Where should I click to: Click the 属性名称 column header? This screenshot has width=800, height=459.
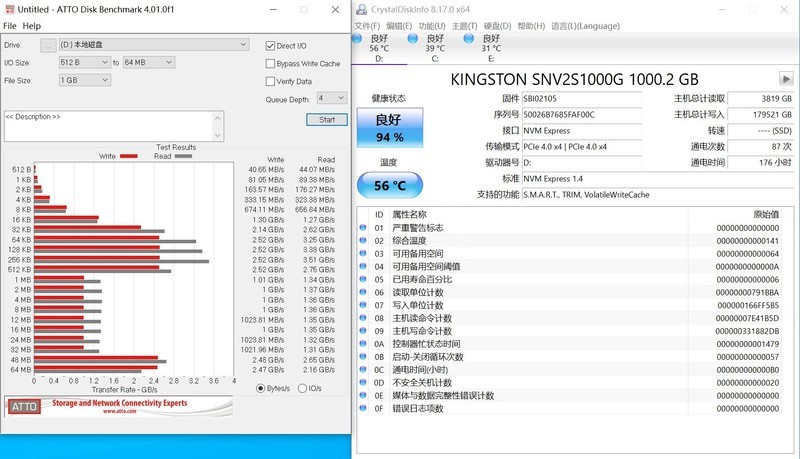tap(409, 214)
